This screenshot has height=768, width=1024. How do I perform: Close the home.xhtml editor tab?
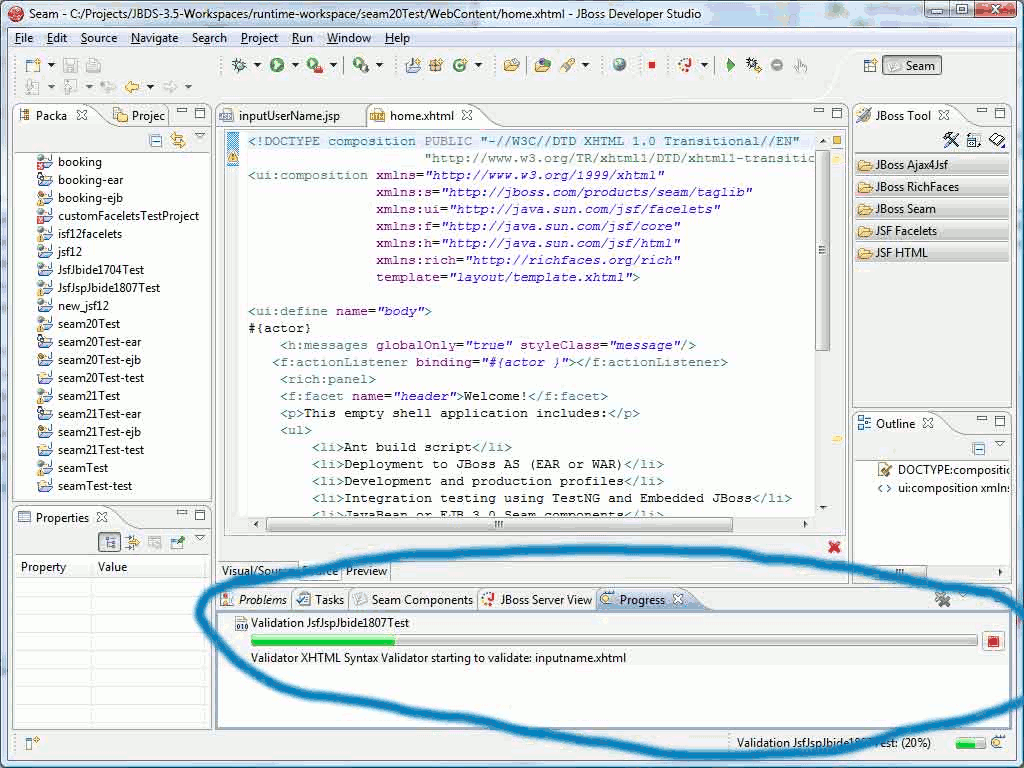coord(467,115)
